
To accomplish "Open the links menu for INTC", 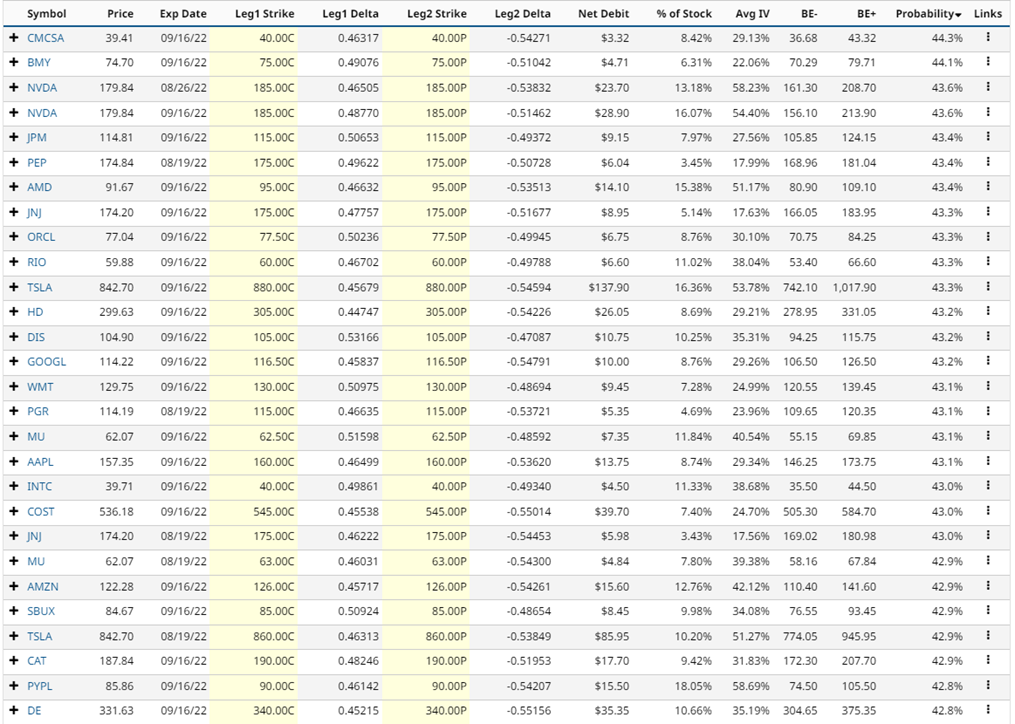I will point(988,486).
